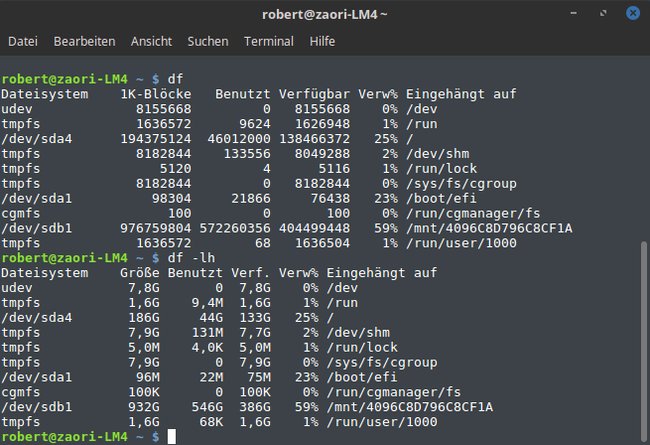Click the 'df -lh' command text
This screenshot has height=445, width=650.
191,258
